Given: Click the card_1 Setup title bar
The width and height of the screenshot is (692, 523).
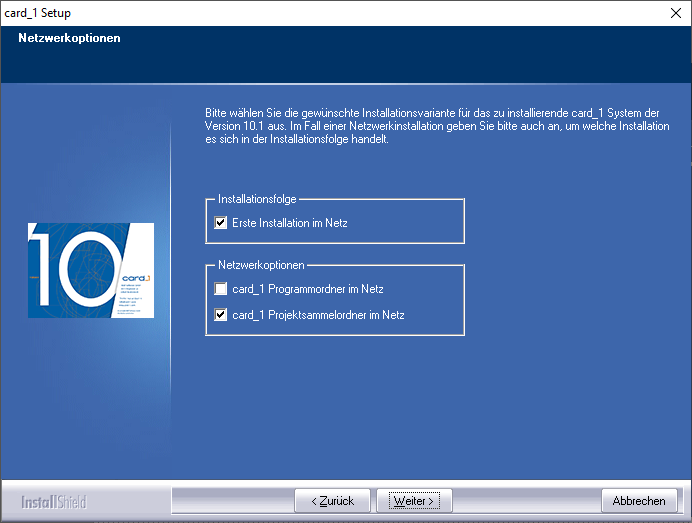Looking at the screenshot, I should click(300, 13).
